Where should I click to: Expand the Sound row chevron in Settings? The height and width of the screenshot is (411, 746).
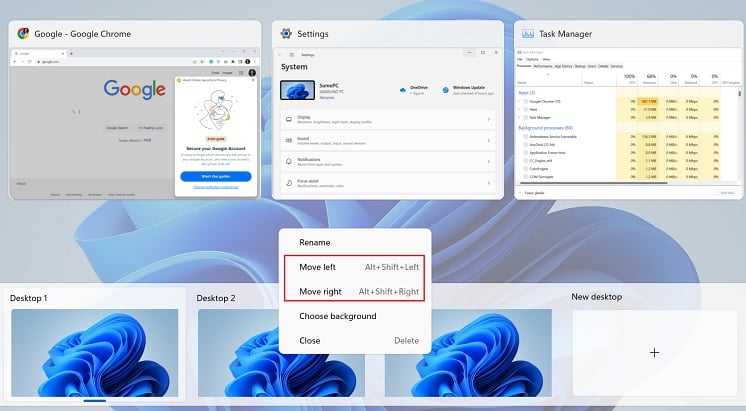coord(489,141)
